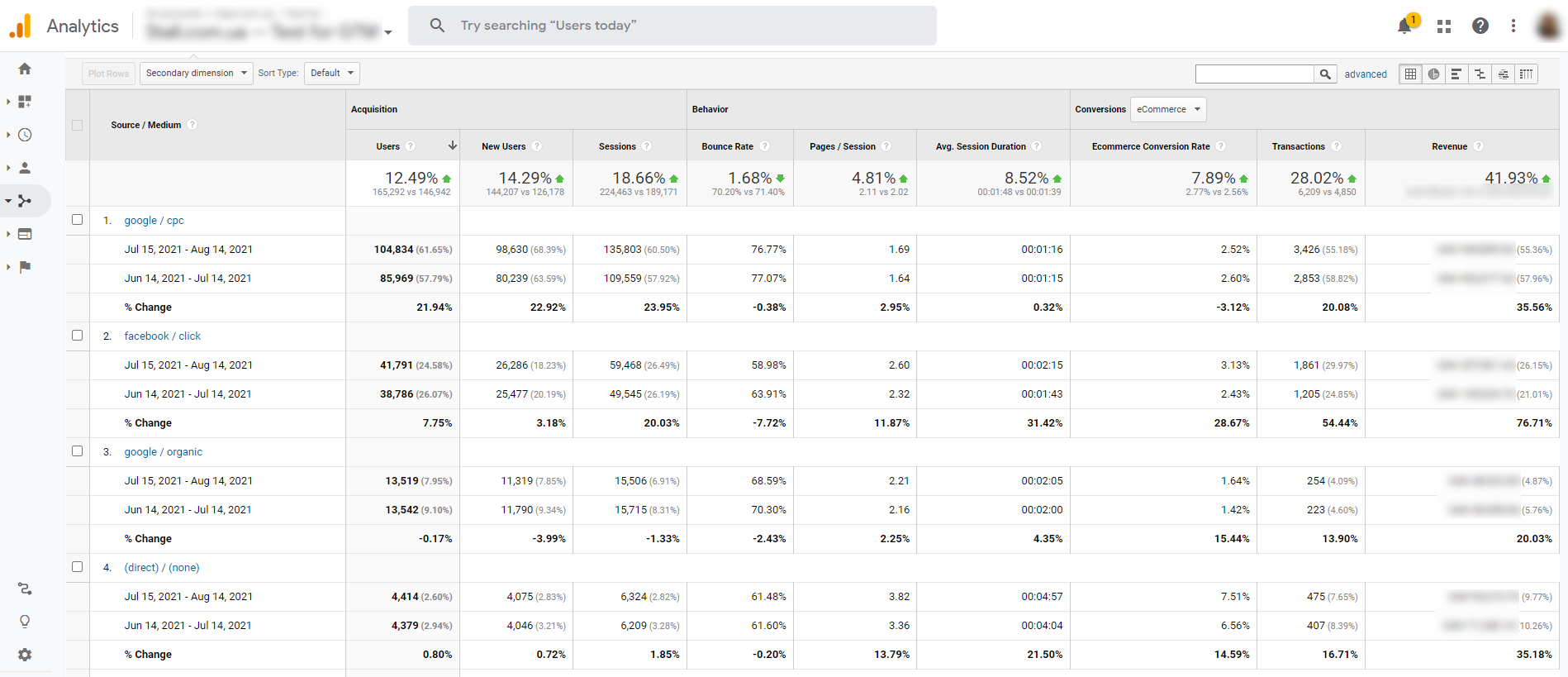
Task: Sort by the Users column header
Action: click(x=388, y=146)
